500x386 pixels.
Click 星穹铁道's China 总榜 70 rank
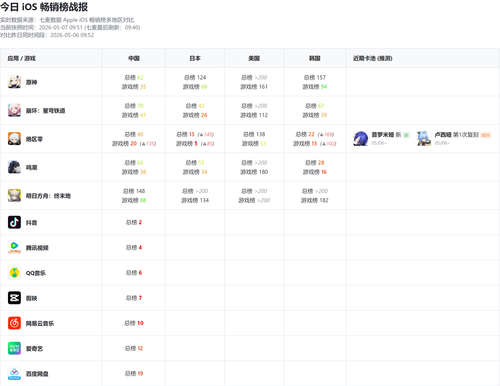[x=134, y=106]
